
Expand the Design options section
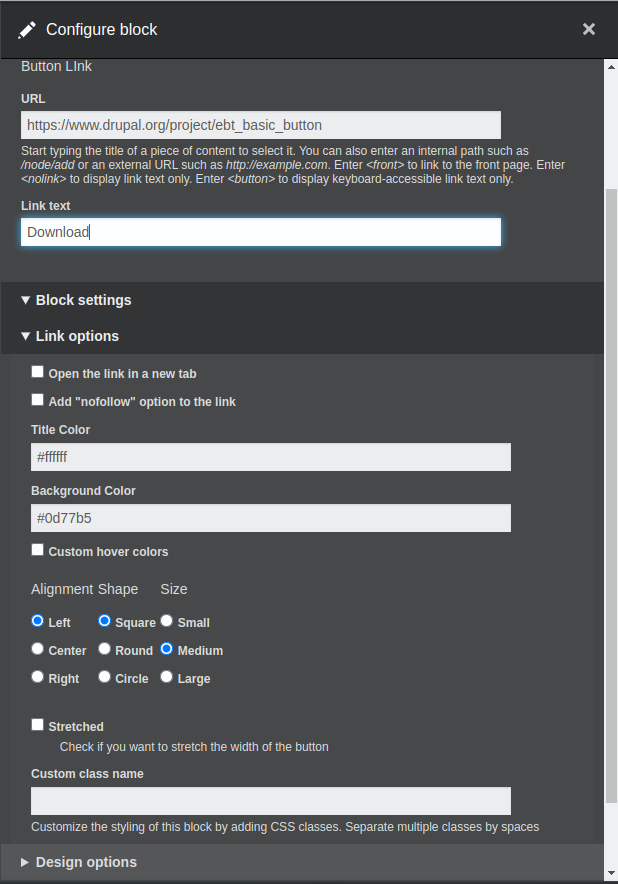tap(79, 862)
